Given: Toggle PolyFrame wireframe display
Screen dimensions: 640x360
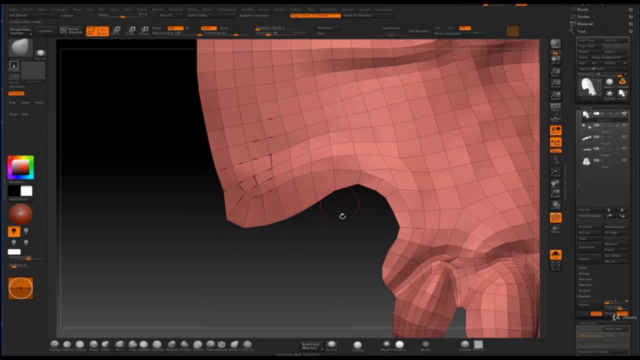Looking at the screenshot, I should pyautogui.click(x=556, y=218).
